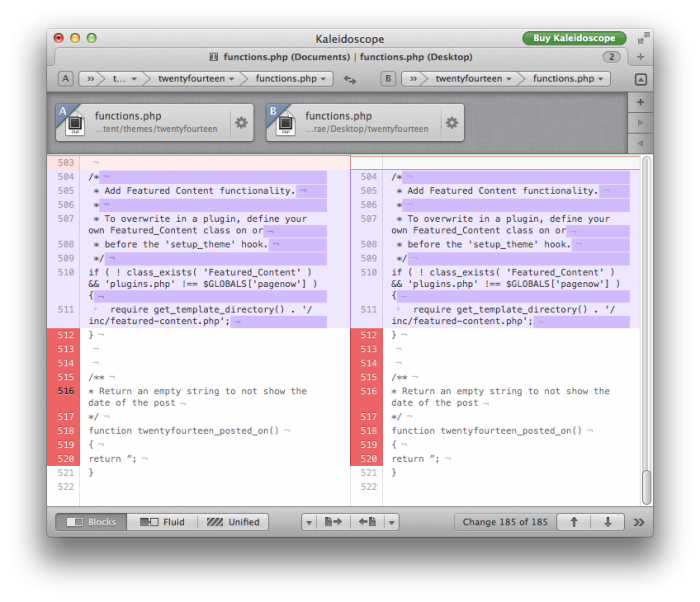The width and height of the screenshot is (700, 602).
Task: Open gear settings for file B
Action: point(452,122)
